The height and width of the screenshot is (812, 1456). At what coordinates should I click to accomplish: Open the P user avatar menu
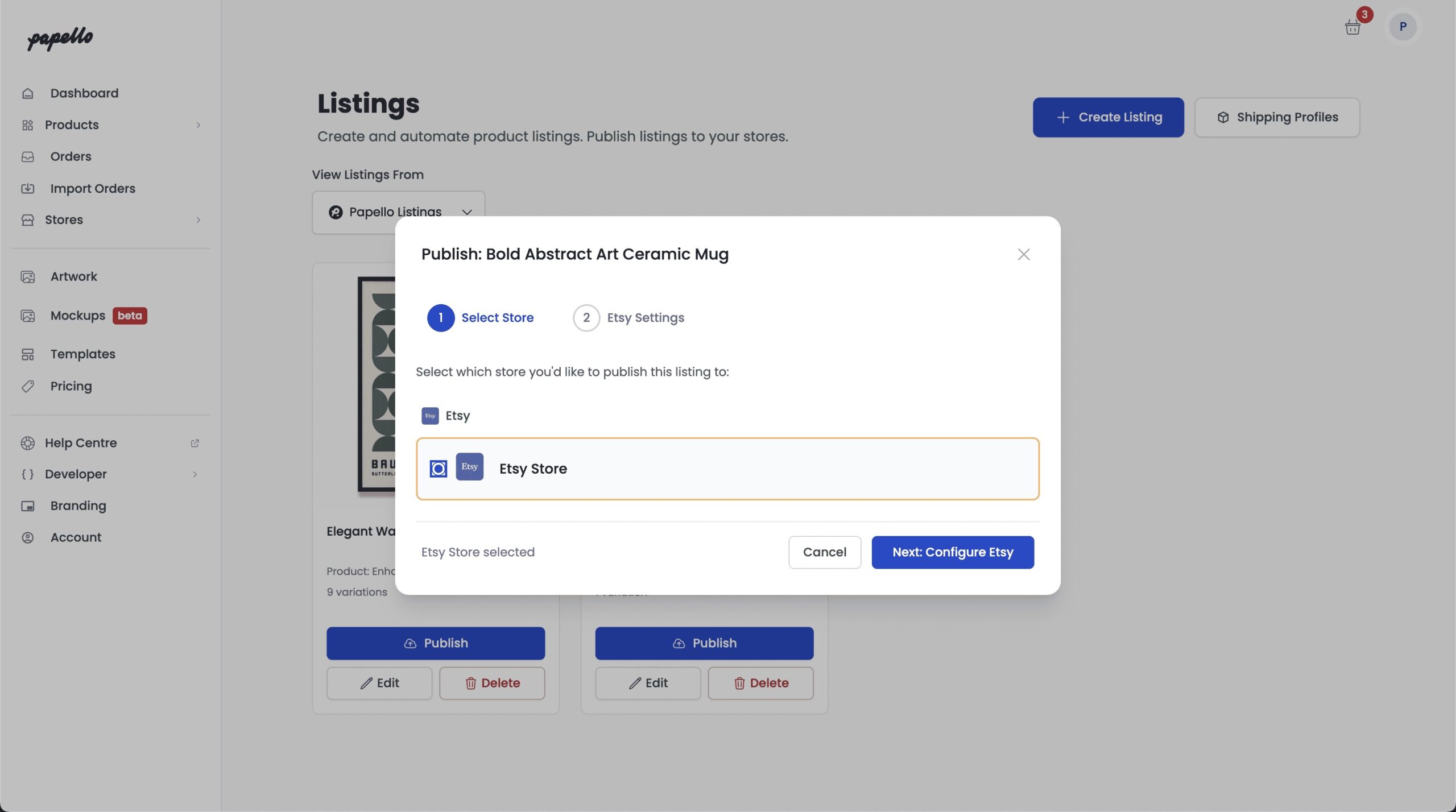tap(1402, 27)
